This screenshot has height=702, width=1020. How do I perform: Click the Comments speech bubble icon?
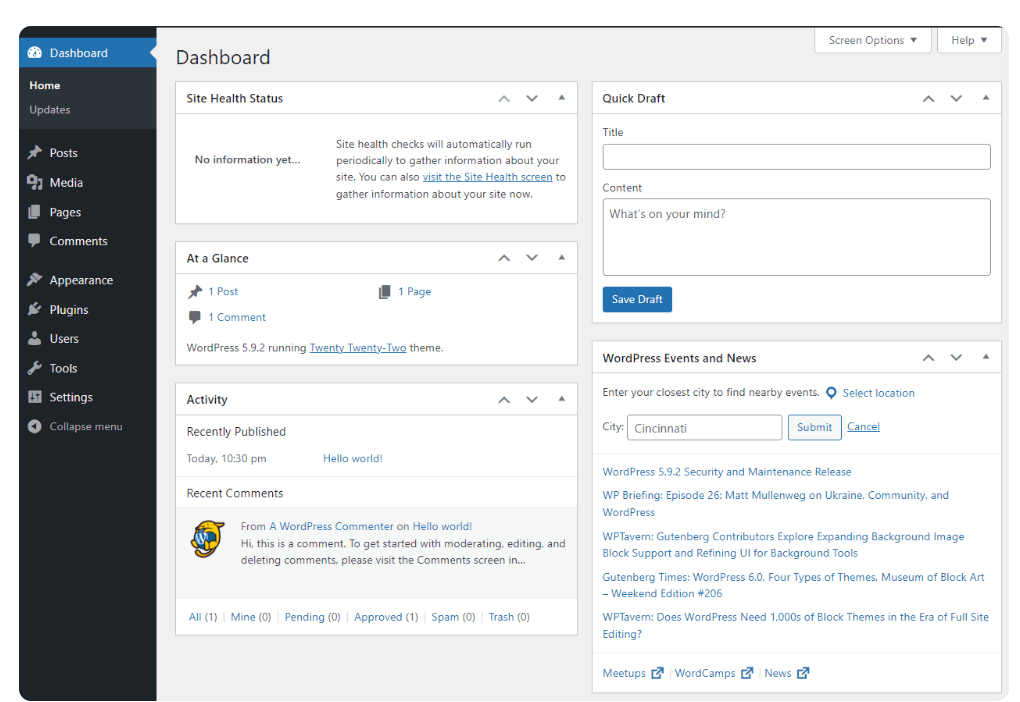click(34, 241)
